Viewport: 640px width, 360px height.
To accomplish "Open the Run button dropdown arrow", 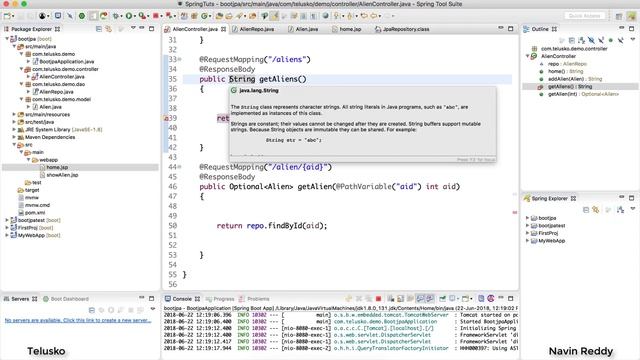I will pos(134,16).
